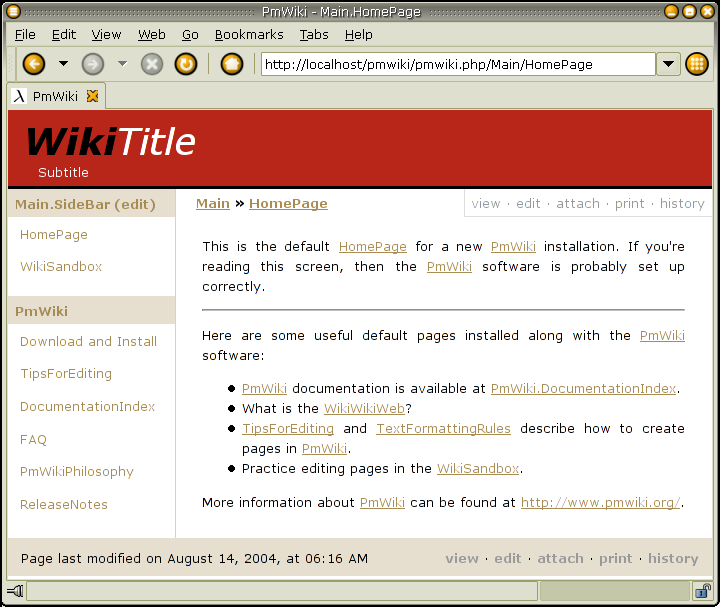
Task: Click the window menu button in title bar
Action: [x=13, y=11]
